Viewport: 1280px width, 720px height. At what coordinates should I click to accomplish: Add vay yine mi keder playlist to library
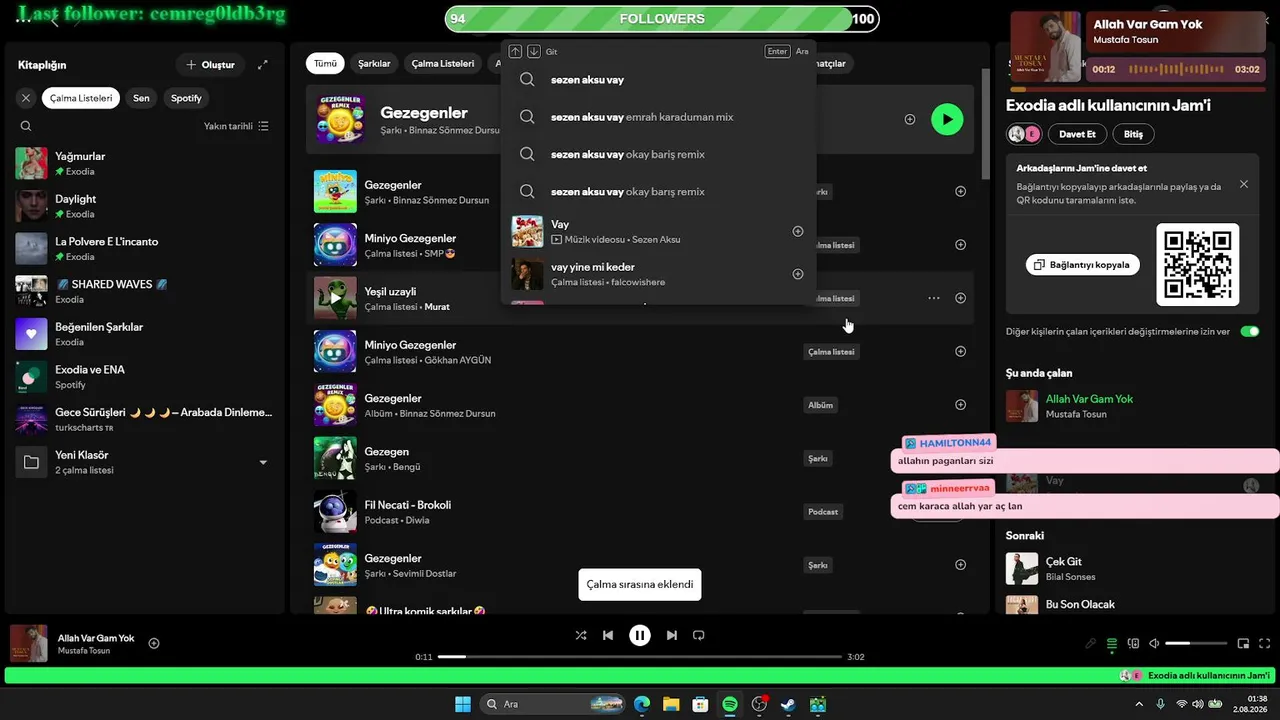click(x=798, y=274)
